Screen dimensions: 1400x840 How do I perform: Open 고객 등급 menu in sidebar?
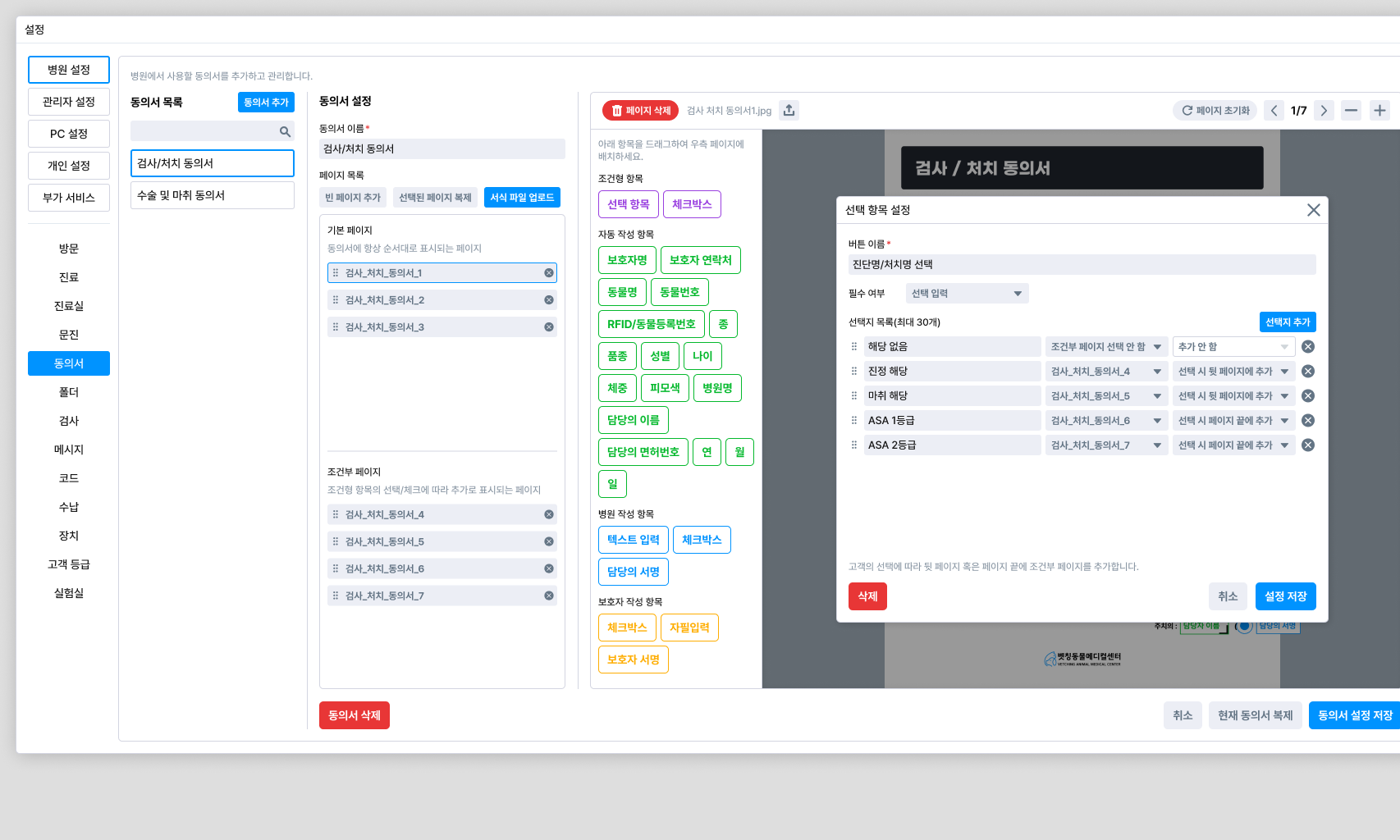coord(69,564)
